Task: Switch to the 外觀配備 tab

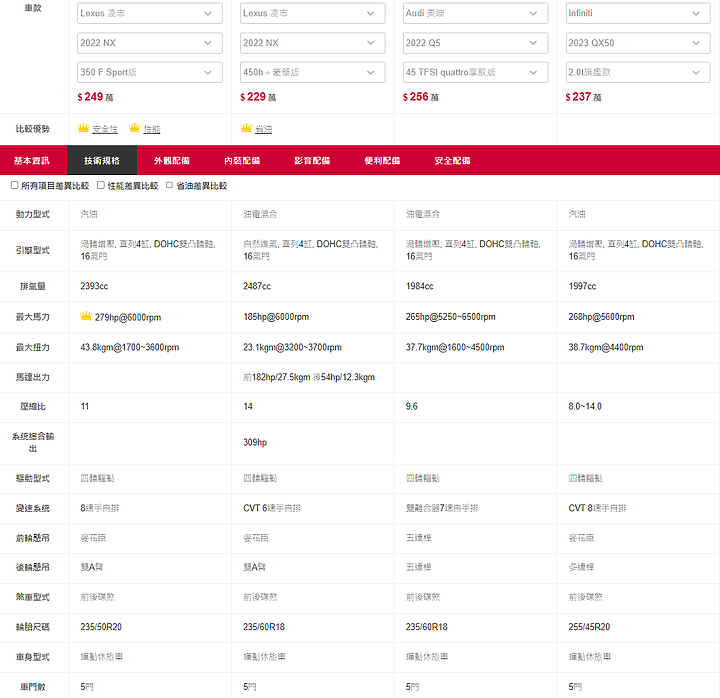Action: 172,160
